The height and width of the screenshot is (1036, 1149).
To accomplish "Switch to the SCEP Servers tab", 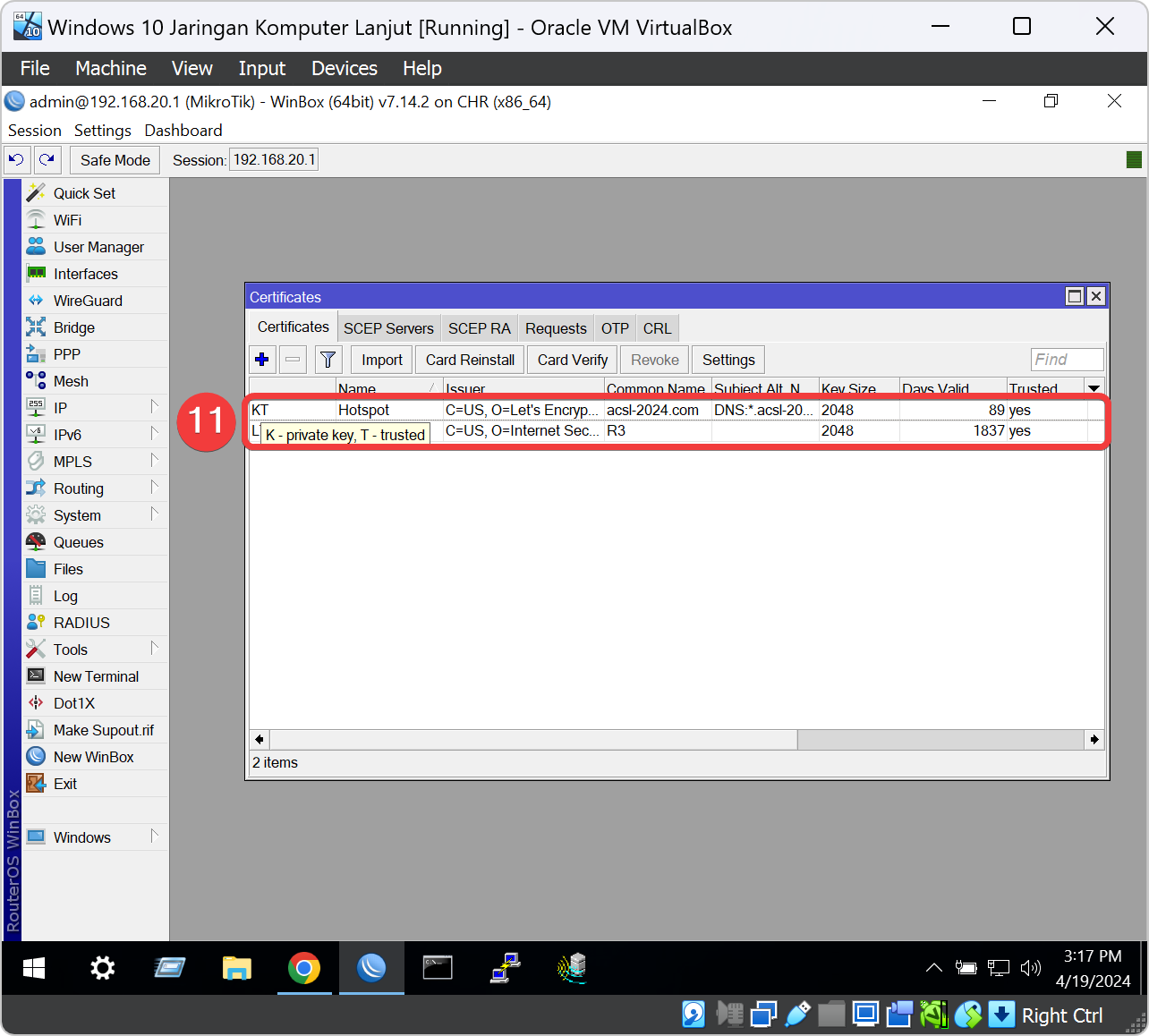I will tap(388, 328).
